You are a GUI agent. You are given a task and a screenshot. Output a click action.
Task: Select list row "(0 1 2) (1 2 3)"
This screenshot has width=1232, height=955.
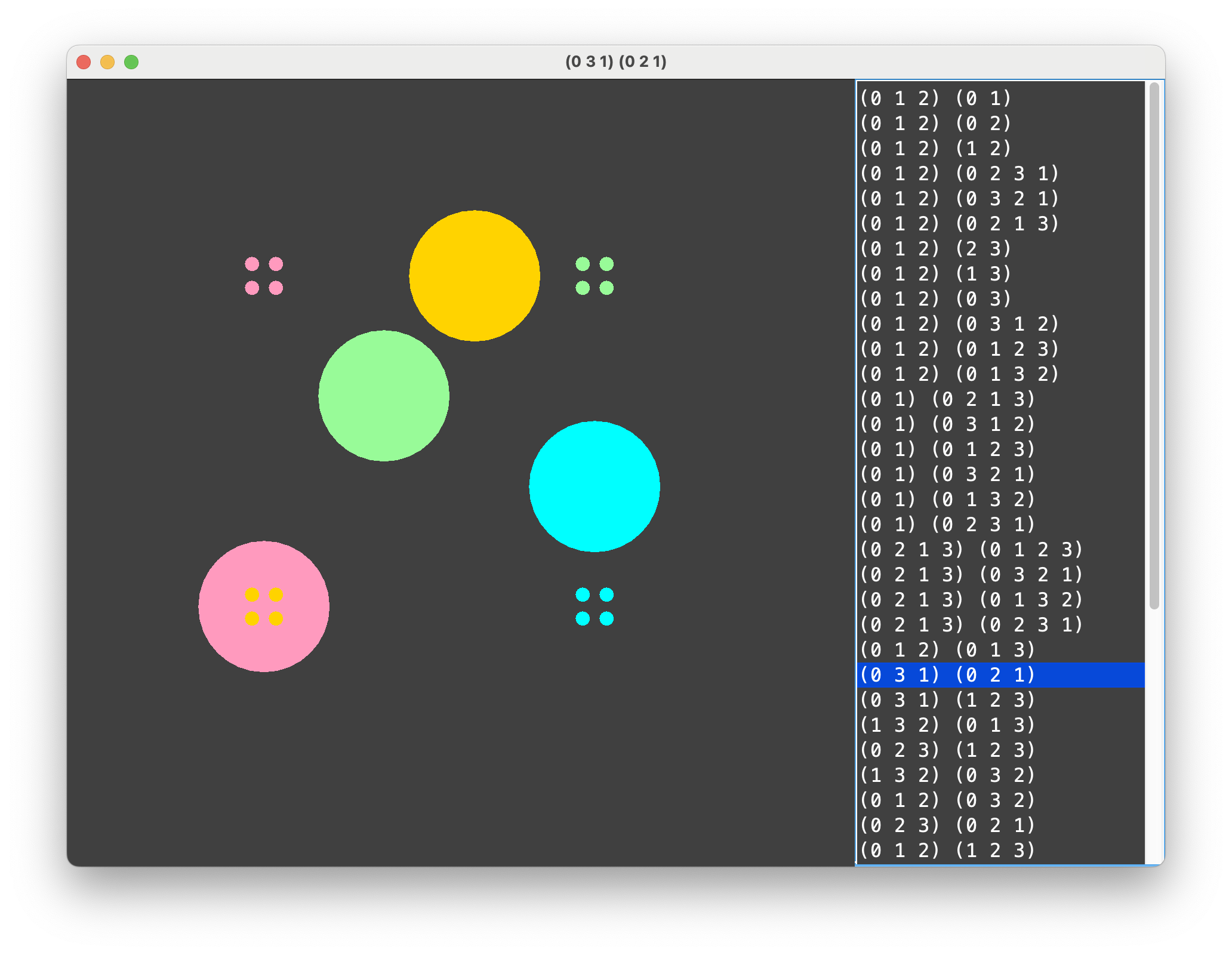pyautogui.click(x=1000, y=850)
